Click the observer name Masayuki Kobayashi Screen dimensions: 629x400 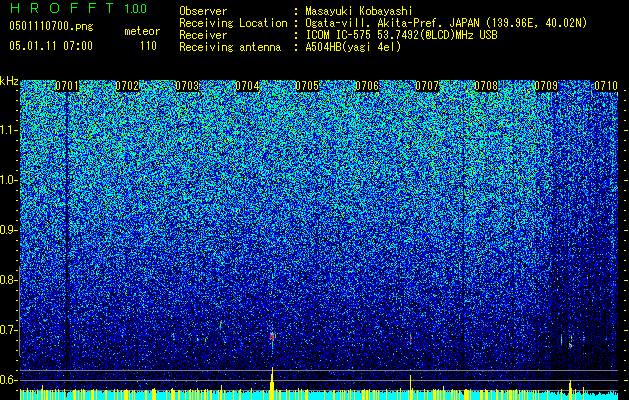(359, 11)
